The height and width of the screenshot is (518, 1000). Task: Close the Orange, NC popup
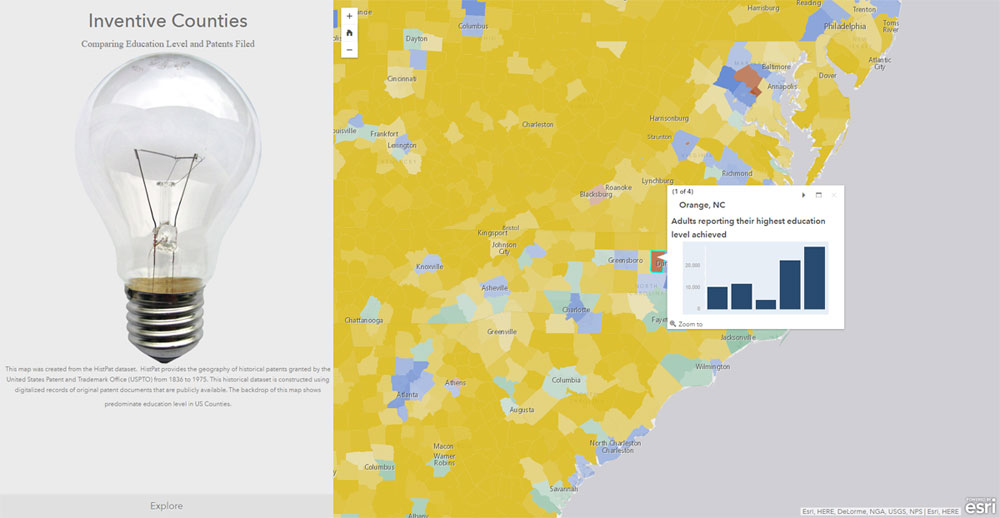tap(834, 195)
